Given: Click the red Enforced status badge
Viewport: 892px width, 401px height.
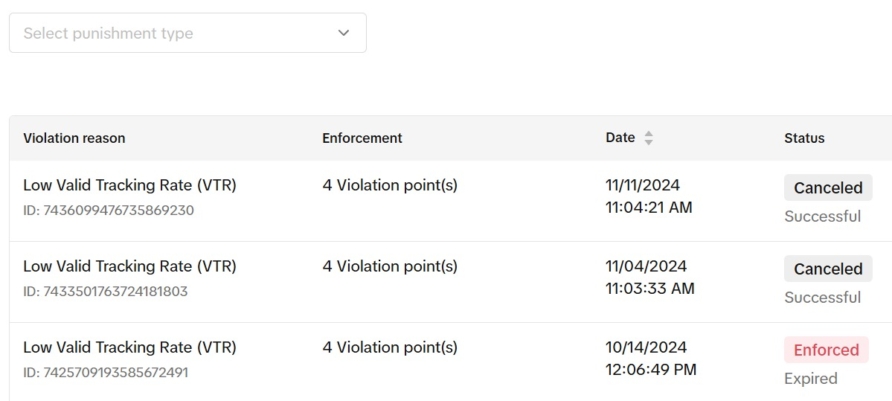Looking at the screenshot, I should point(826,350).
